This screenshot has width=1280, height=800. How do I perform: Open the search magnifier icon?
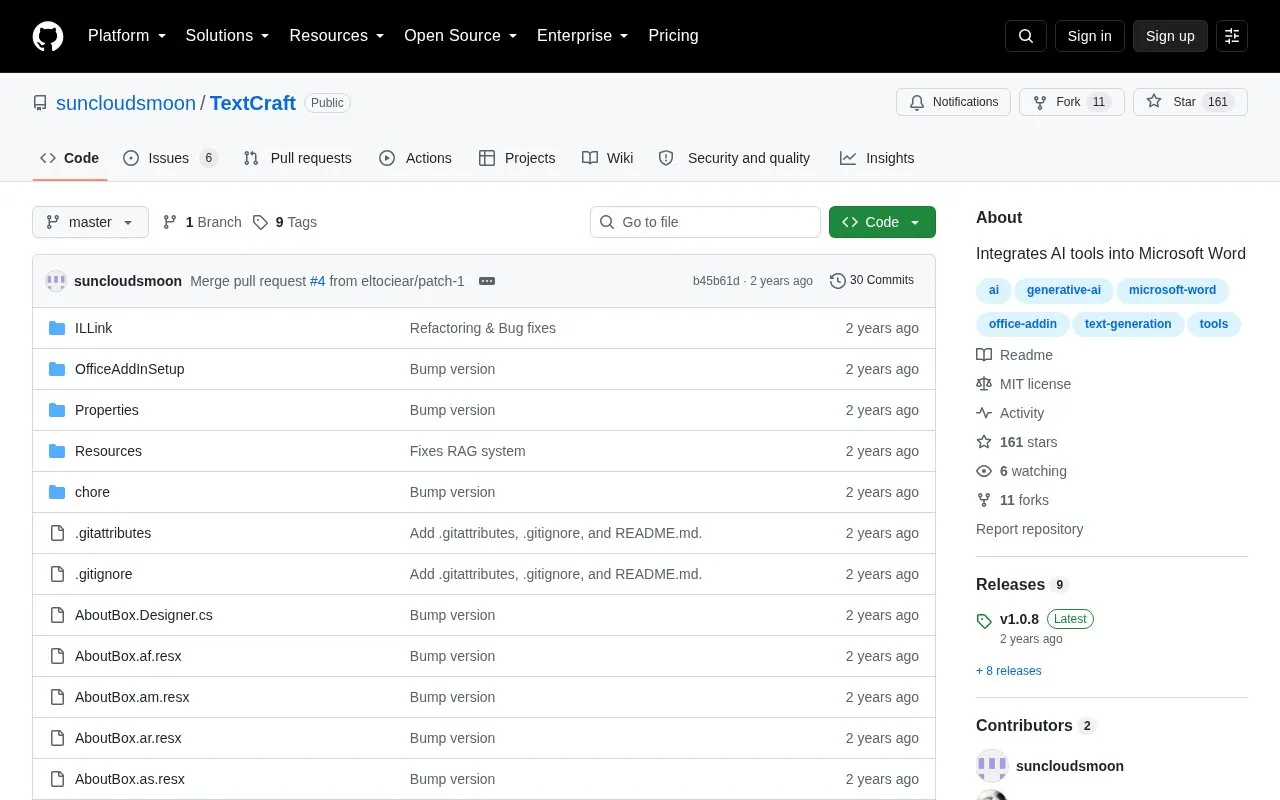tap(1026, 36)
